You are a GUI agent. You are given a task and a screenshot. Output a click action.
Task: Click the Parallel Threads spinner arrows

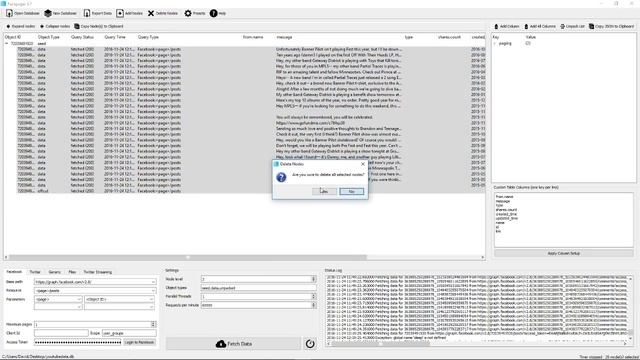click(x=313, y=296)
